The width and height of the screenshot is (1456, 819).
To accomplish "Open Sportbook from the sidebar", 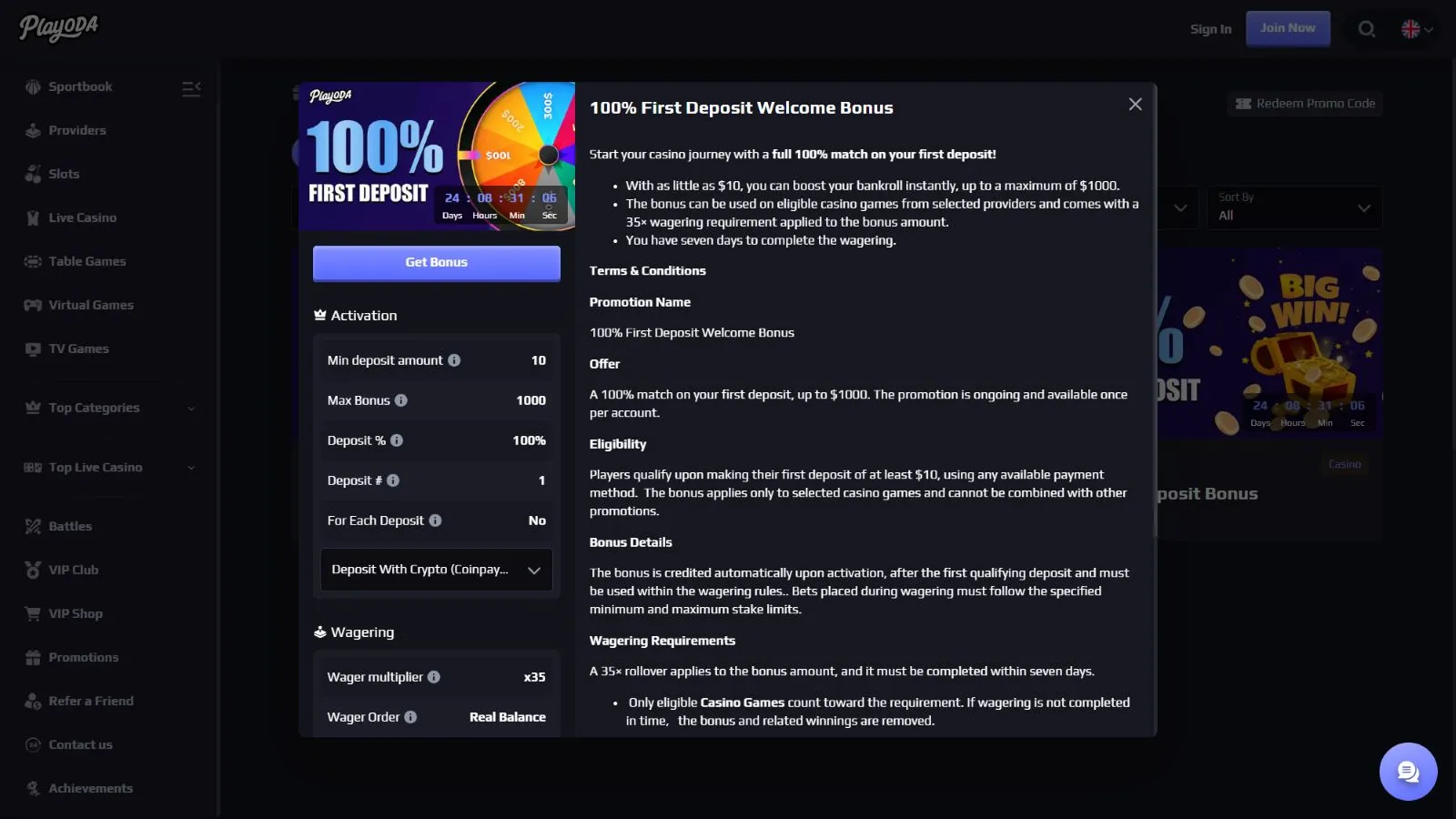I will [80, 87].
